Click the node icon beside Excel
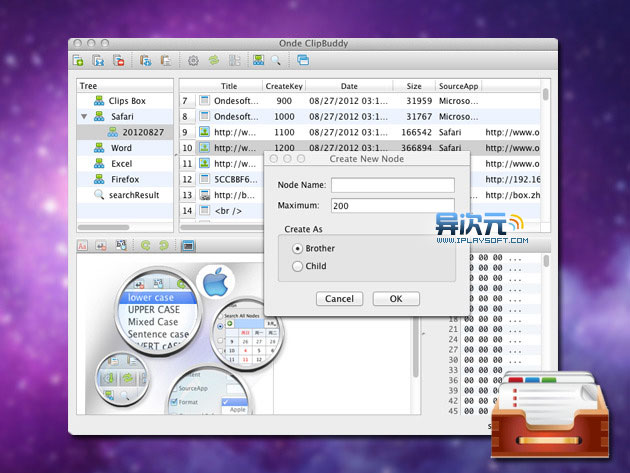 coord(99,164)
